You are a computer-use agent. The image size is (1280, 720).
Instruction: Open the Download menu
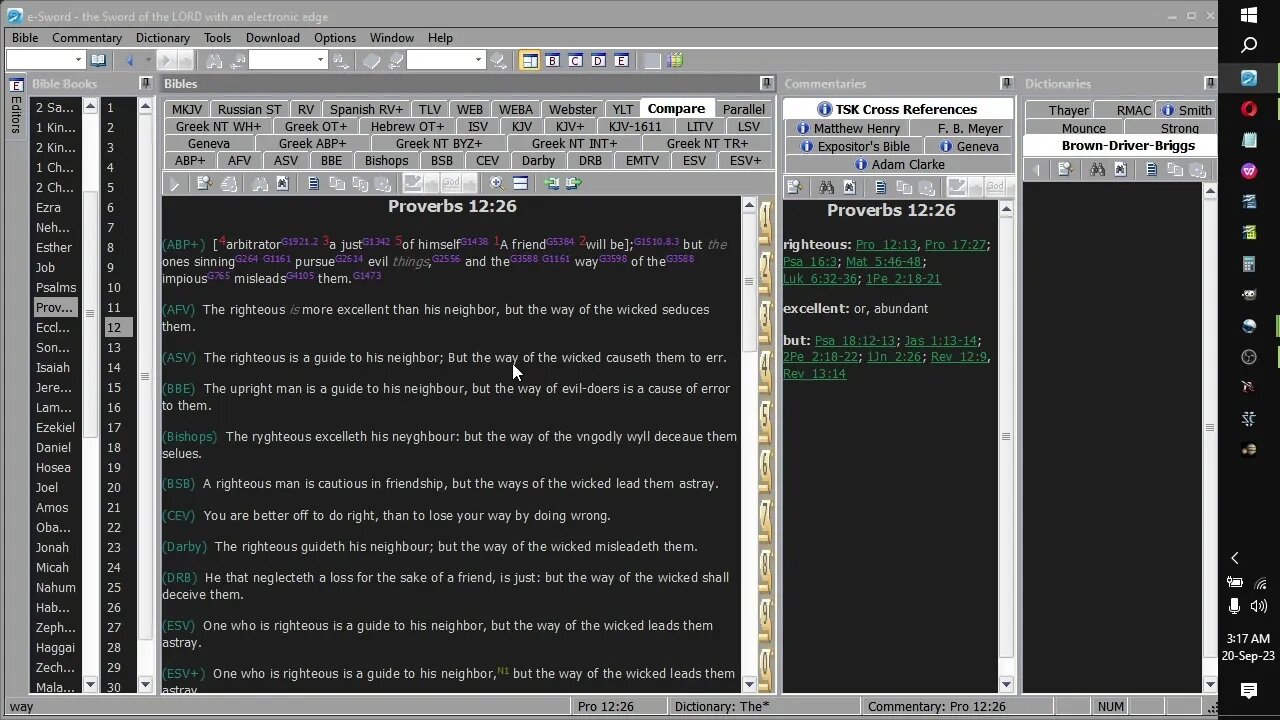[272, 37]
